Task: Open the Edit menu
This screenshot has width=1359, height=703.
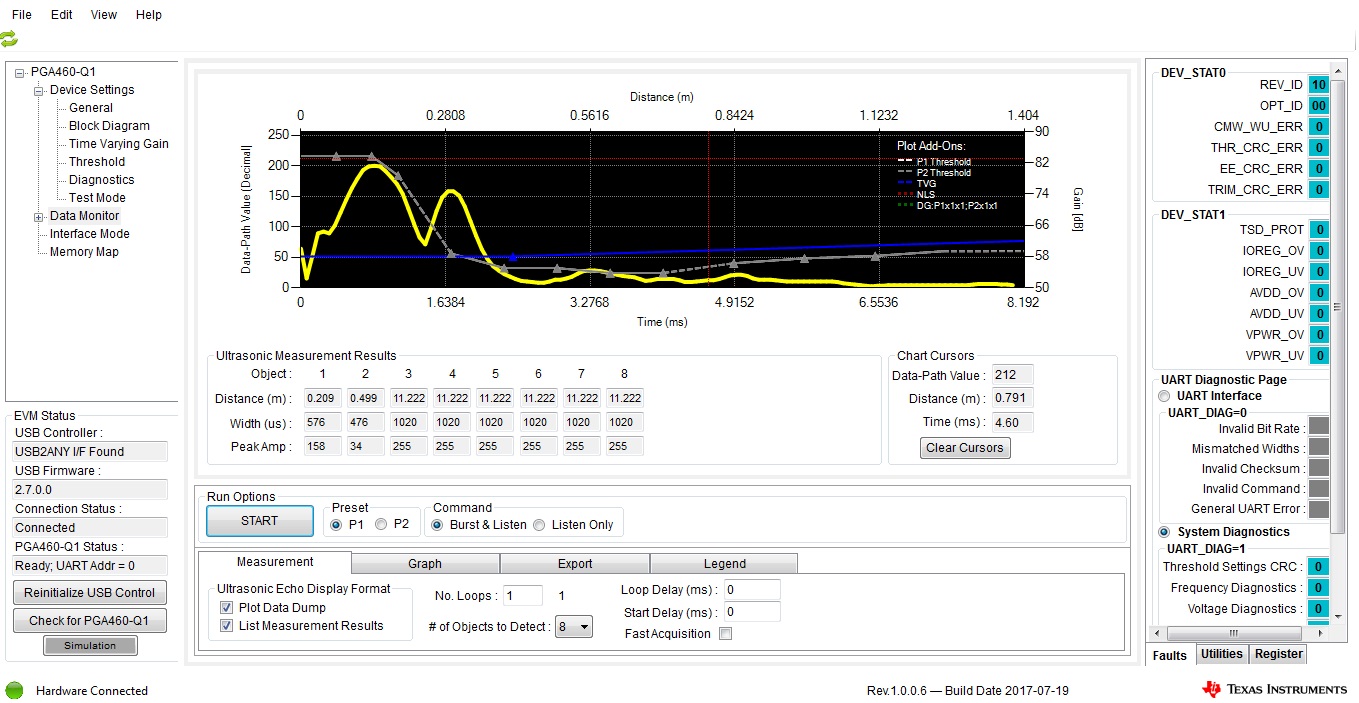Action: [61, 15]
